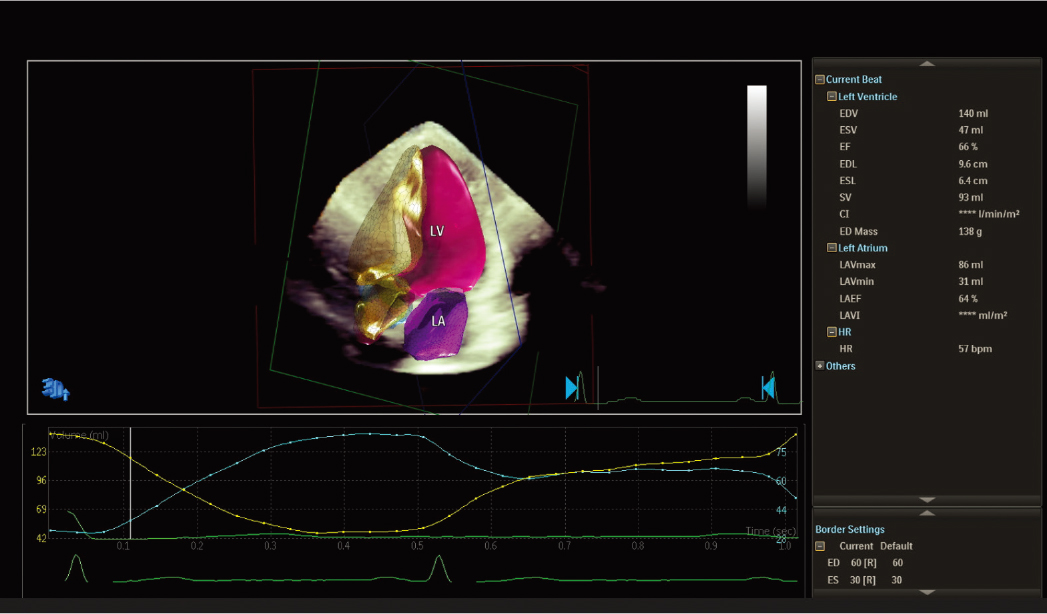
Task: Click the down arrow below the results panel
Action: [x=927, y=499]
